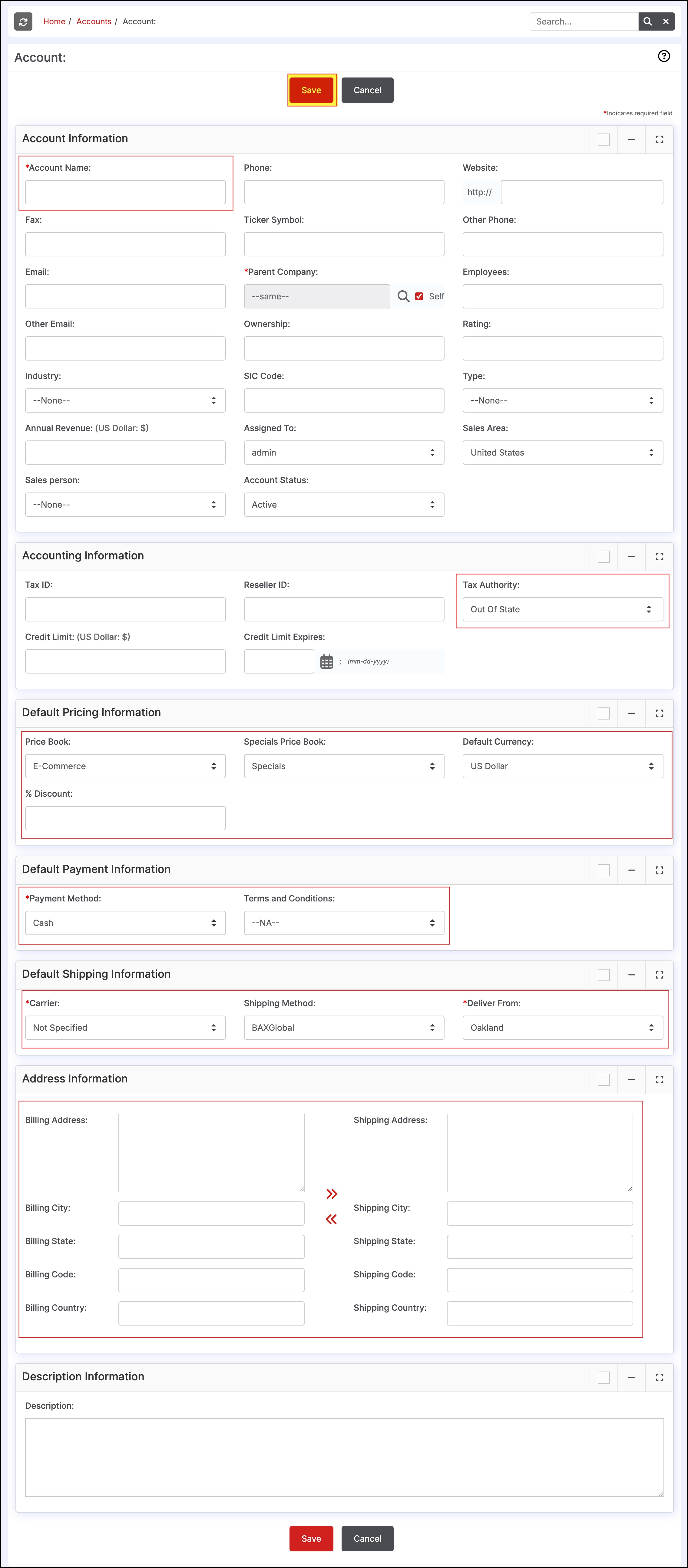Image resolution: width=688 pixels, height=1568 pixels.
Task: Collapse the Address Information panel
Action: [631, 1080]
